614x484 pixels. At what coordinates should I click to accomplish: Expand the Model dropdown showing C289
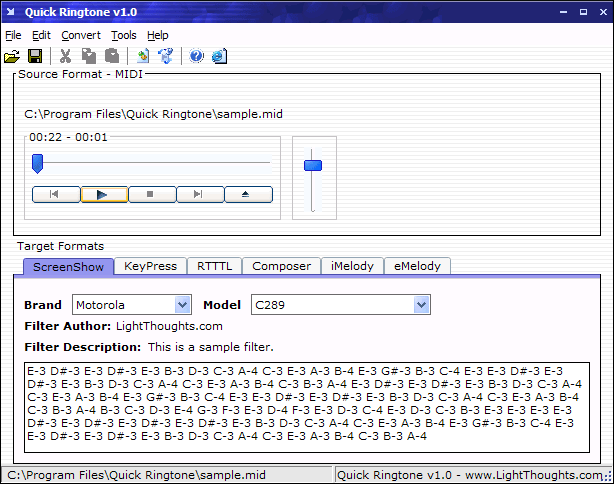pos(421,305)
